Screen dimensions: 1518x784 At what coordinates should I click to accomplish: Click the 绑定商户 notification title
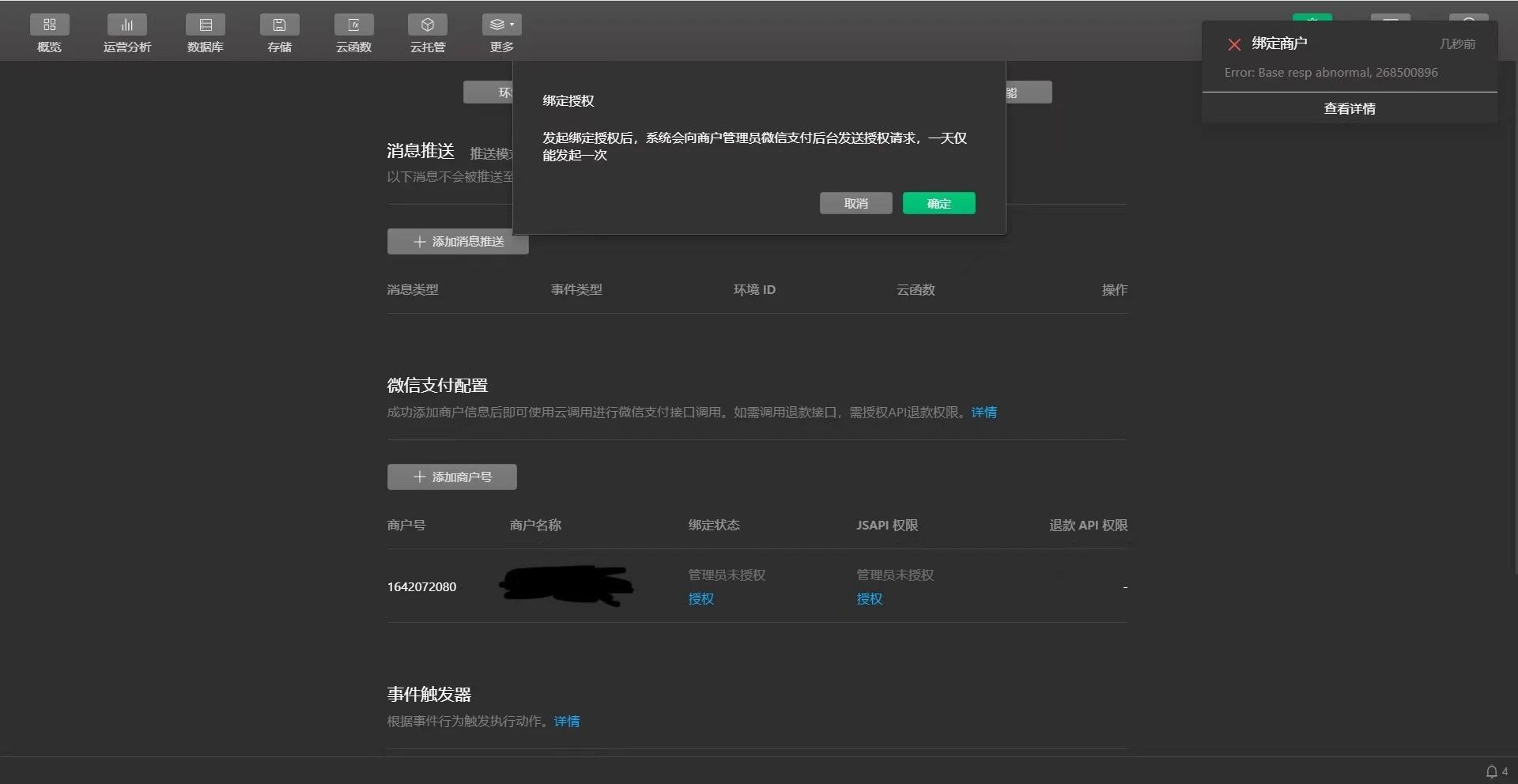tap(1279, 43)
